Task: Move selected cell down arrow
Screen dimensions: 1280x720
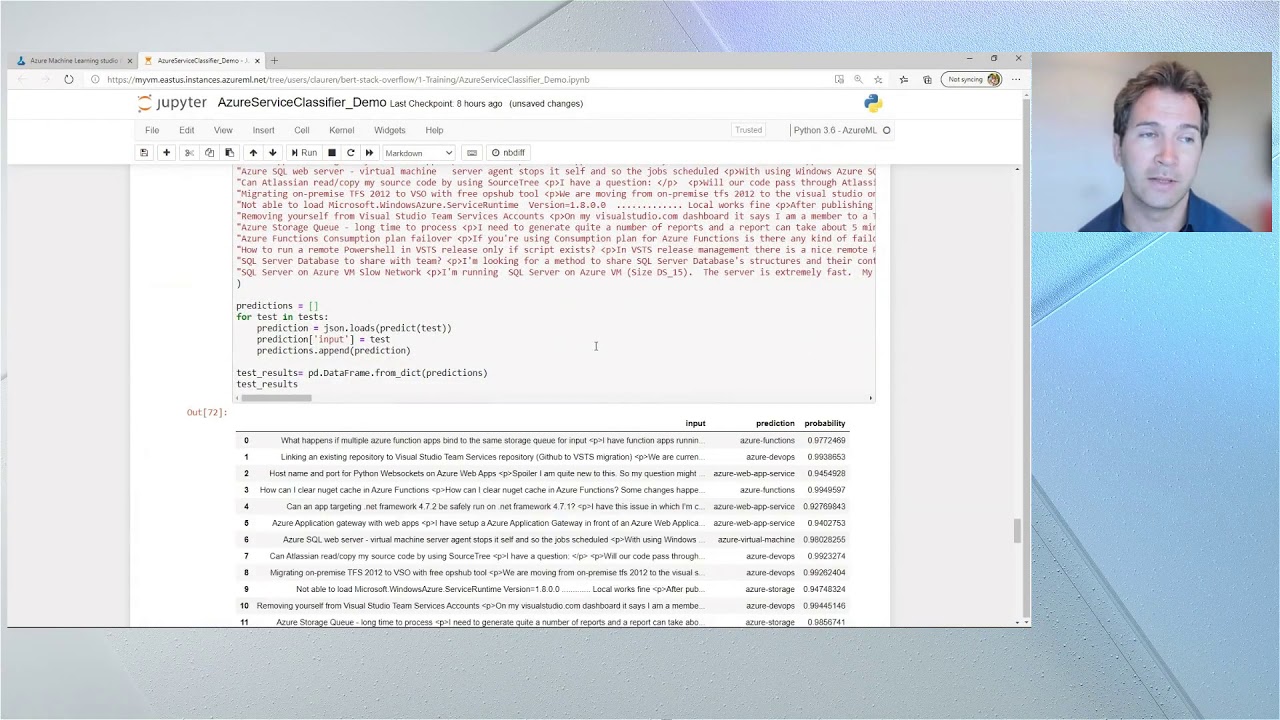Action: tap(272, 153)
